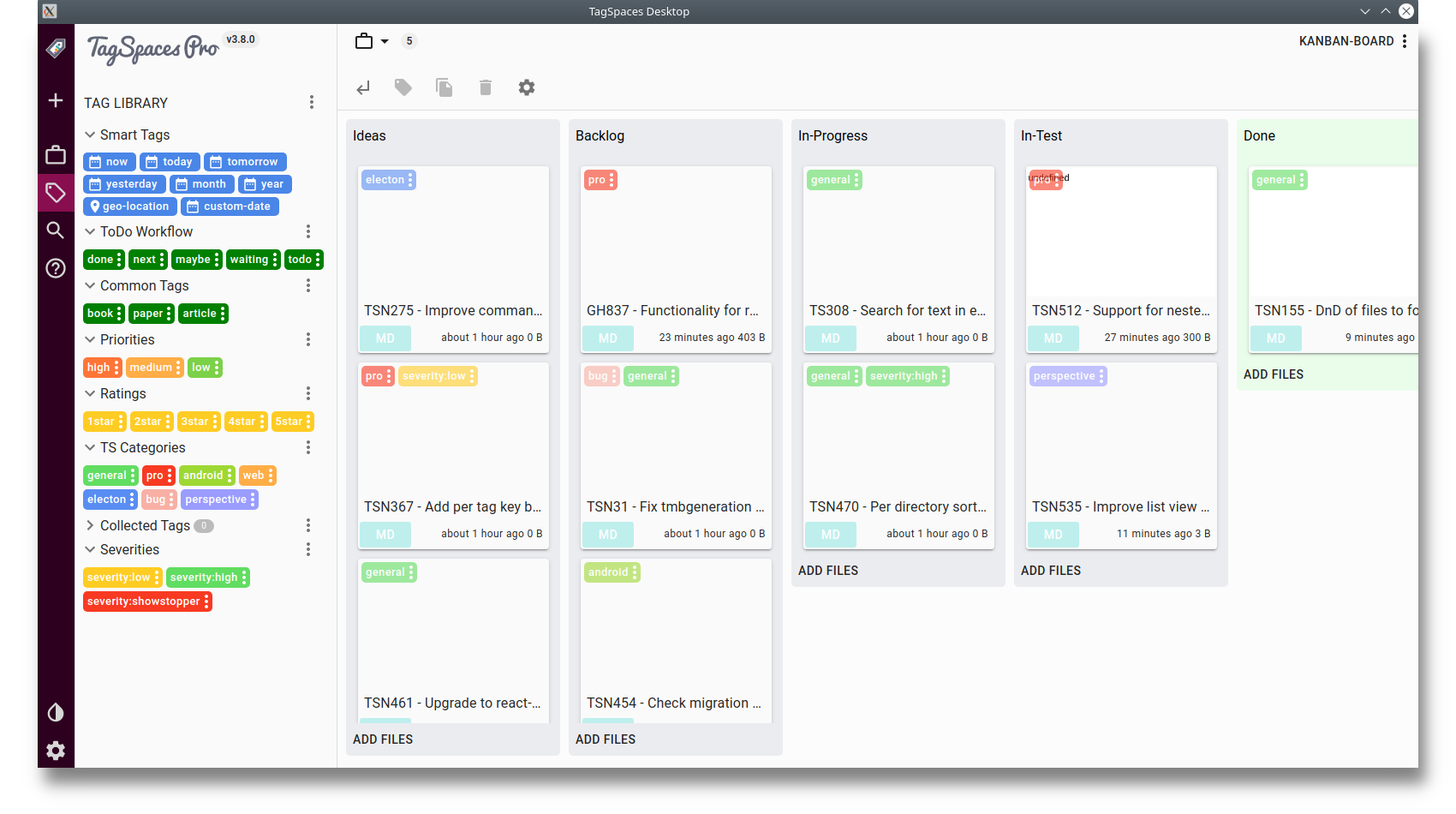Open the board settings gear in toolbar
The width and height of the screenshot is (1456, 814).
tap(527, 87)
